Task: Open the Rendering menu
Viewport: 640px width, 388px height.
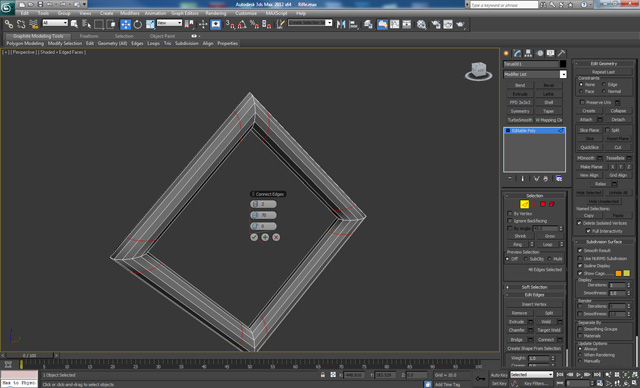Action: 216,13
